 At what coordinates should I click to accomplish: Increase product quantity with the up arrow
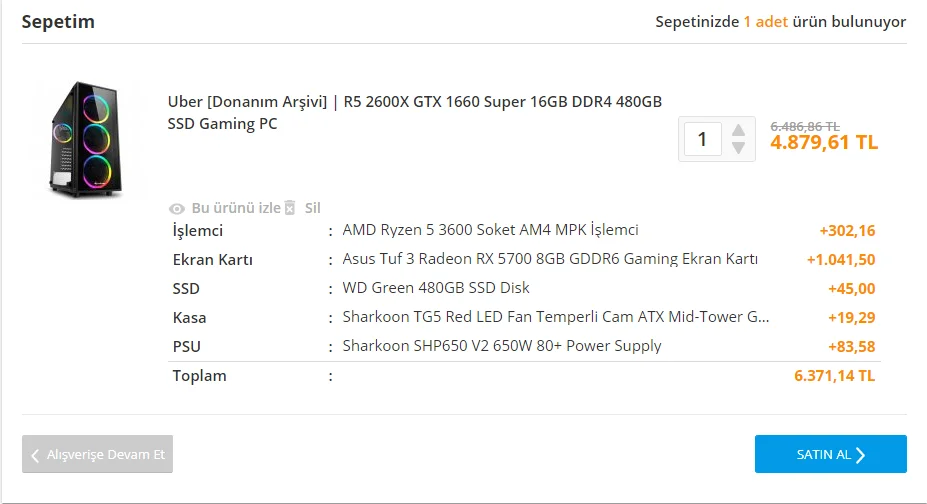738,130
